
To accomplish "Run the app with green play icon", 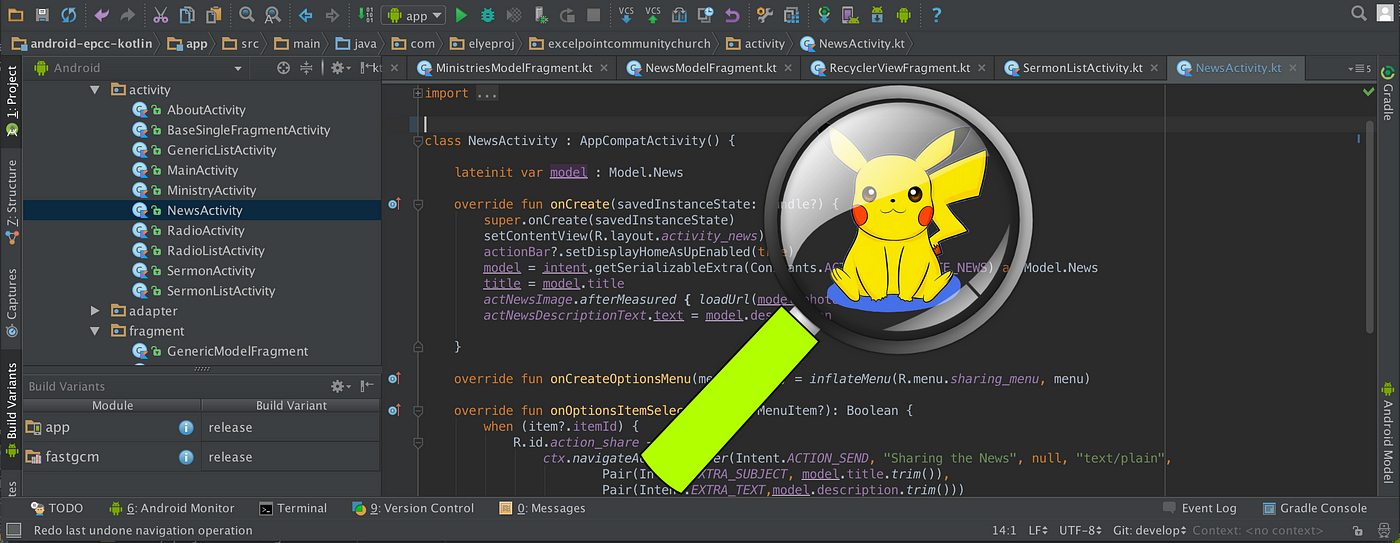I will click(461, 15).
